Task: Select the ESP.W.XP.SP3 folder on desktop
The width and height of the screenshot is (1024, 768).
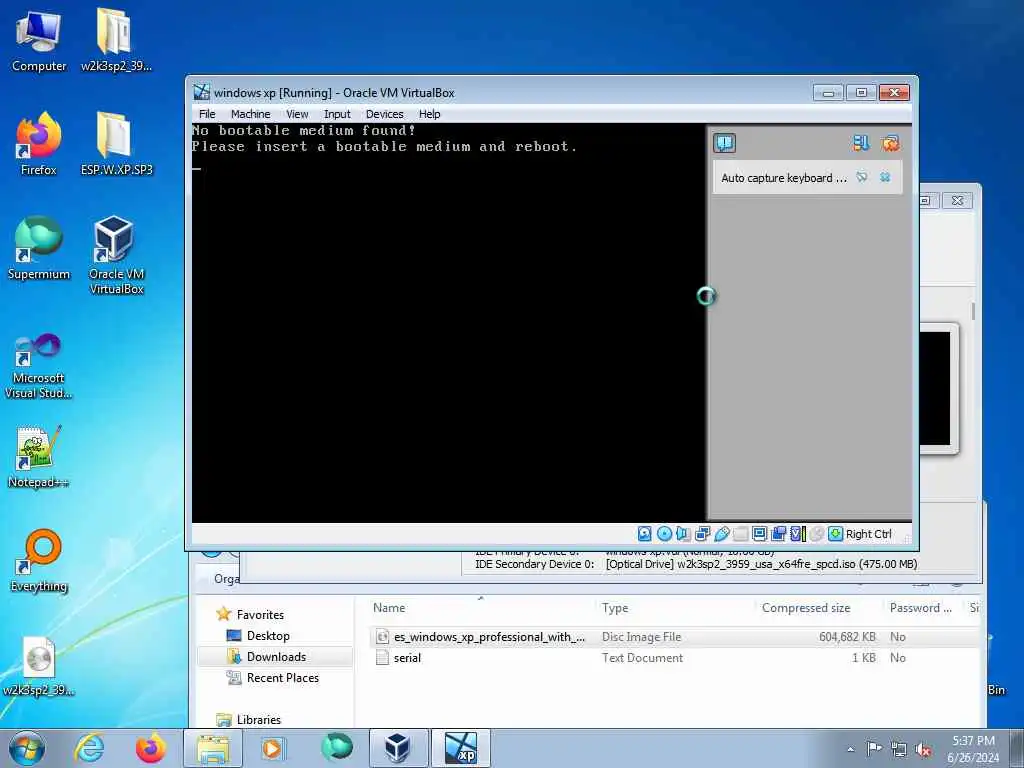Action: pyautogui.click(x=116, y=144)
